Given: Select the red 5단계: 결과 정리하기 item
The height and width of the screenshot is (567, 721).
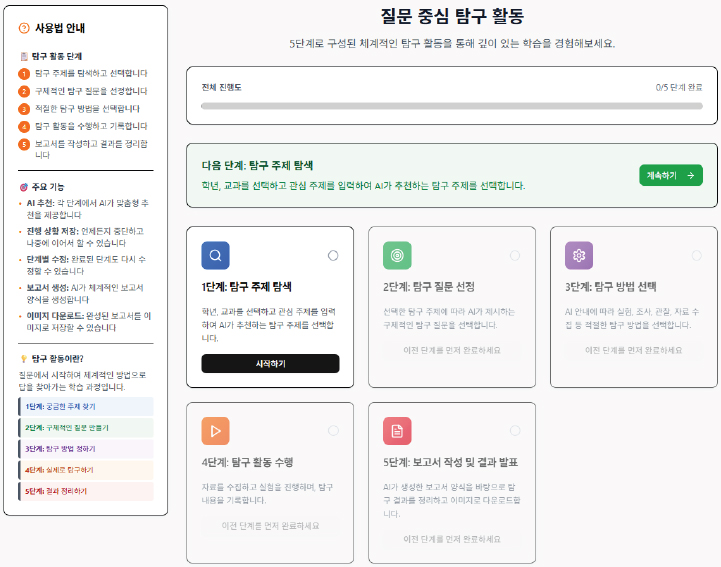Looking at the screenshot, I should pos(86,491).
